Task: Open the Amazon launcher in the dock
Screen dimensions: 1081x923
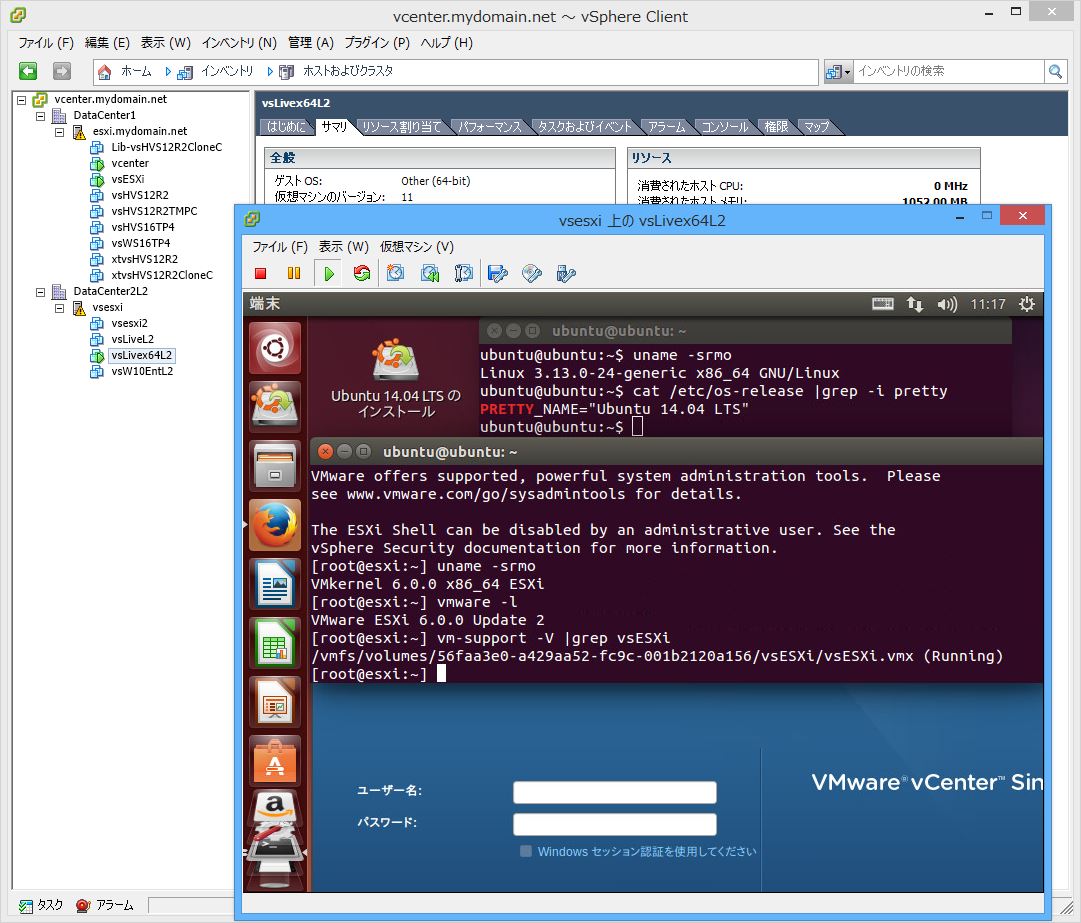Action: (x=275, y=807)
